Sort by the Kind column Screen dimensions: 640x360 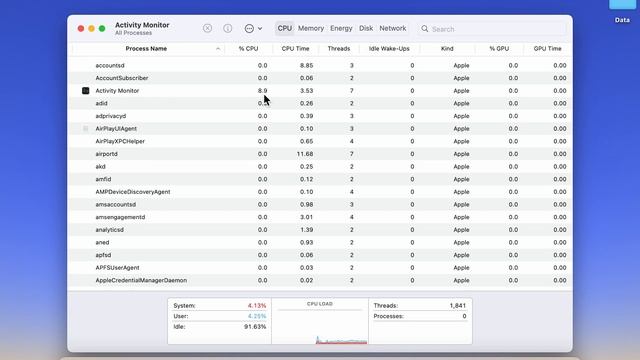click(447, 49)
